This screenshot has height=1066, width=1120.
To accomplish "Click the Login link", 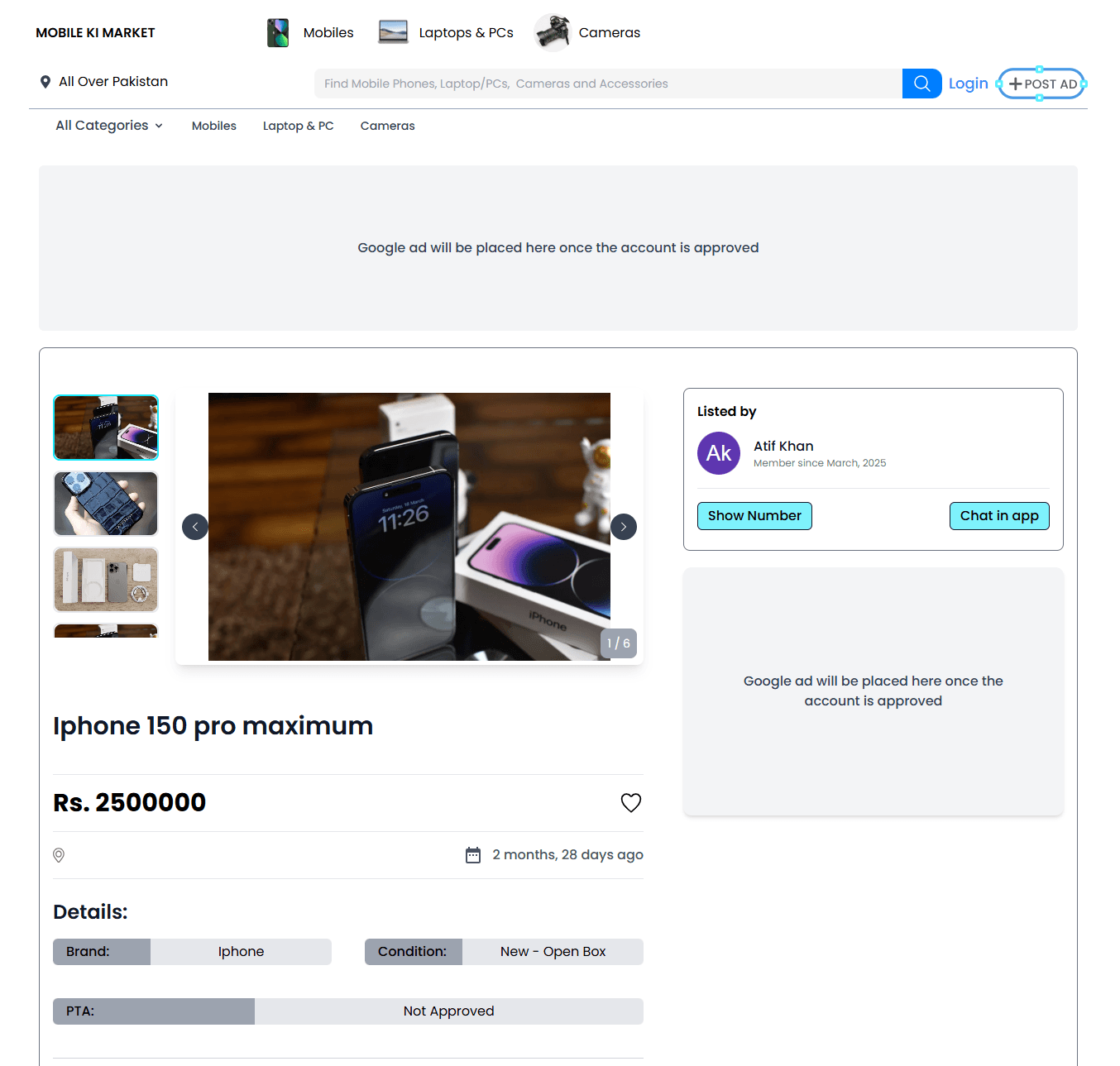I will click(969, 84).
